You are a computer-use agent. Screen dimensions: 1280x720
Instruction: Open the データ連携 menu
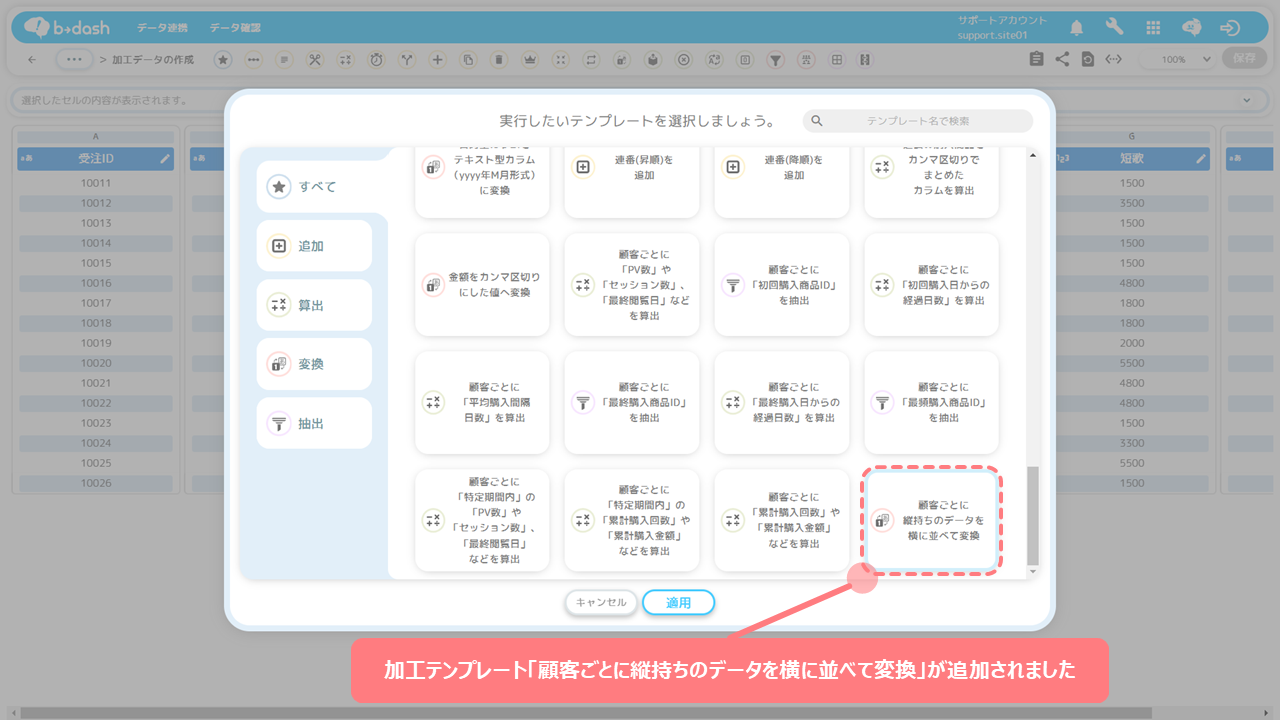pos(162,27)
